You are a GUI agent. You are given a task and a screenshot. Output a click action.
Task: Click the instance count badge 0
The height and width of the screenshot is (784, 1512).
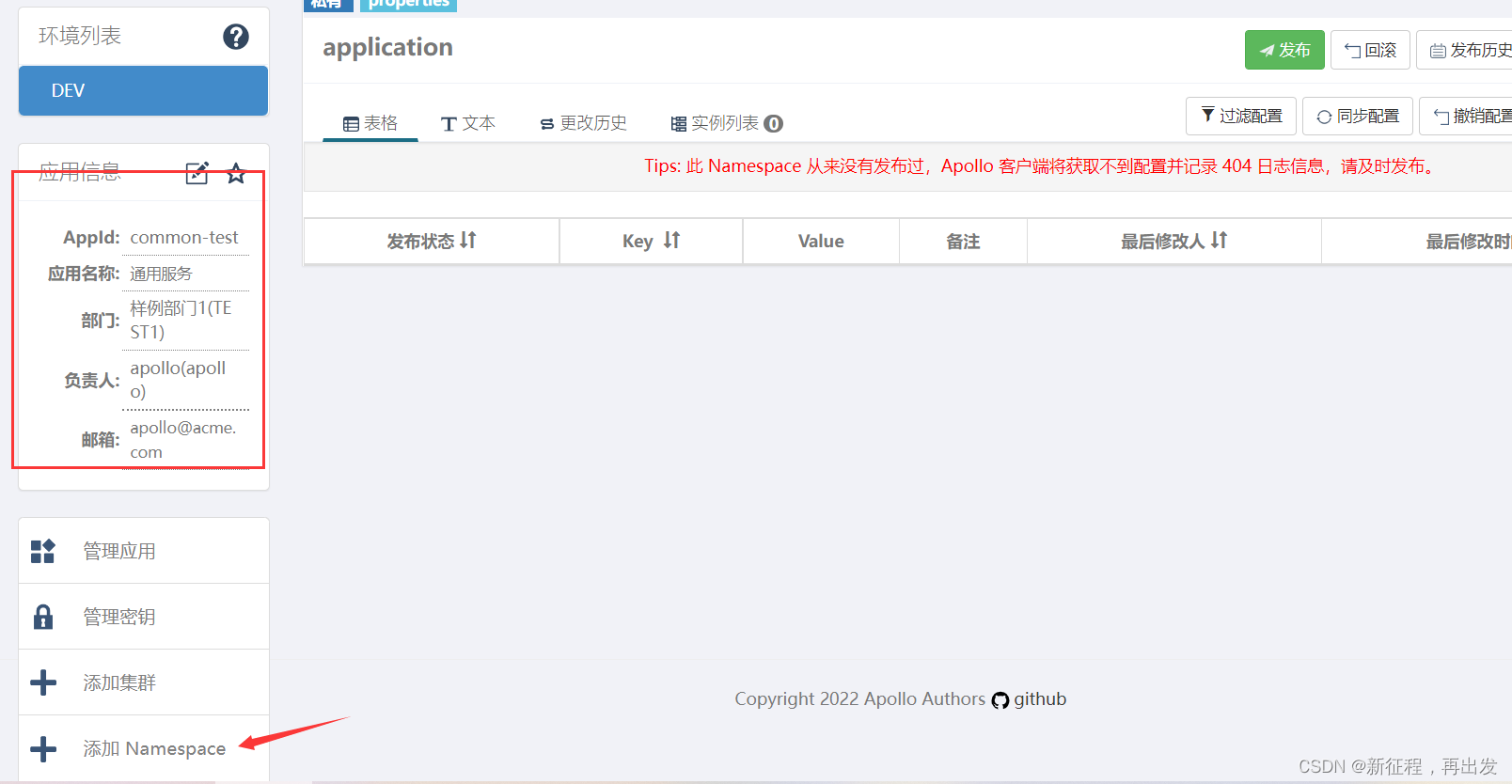[773, 123]
